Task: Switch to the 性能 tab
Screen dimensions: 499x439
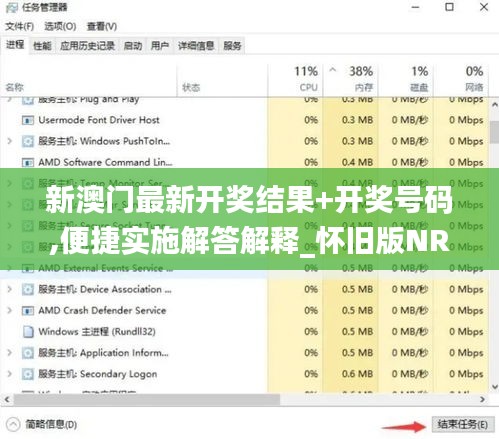Action: 42,46
